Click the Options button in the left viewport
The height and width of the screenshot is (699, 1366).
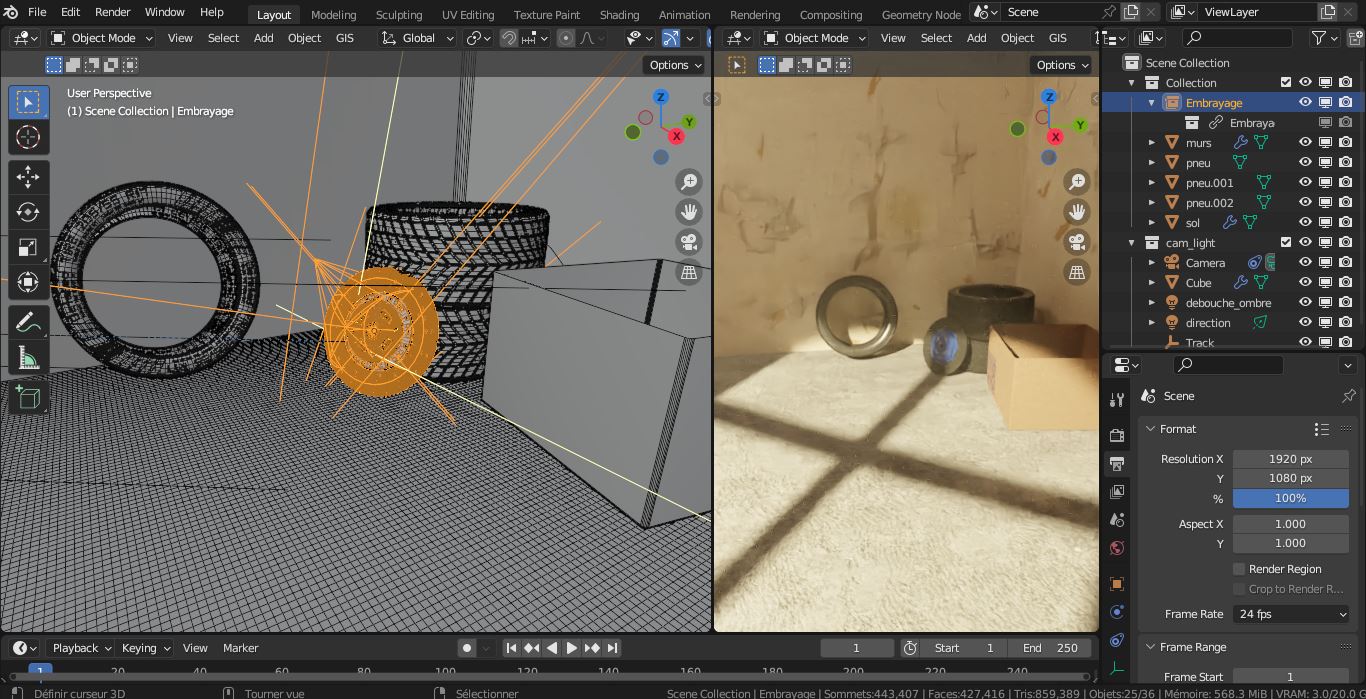[673, 64]
